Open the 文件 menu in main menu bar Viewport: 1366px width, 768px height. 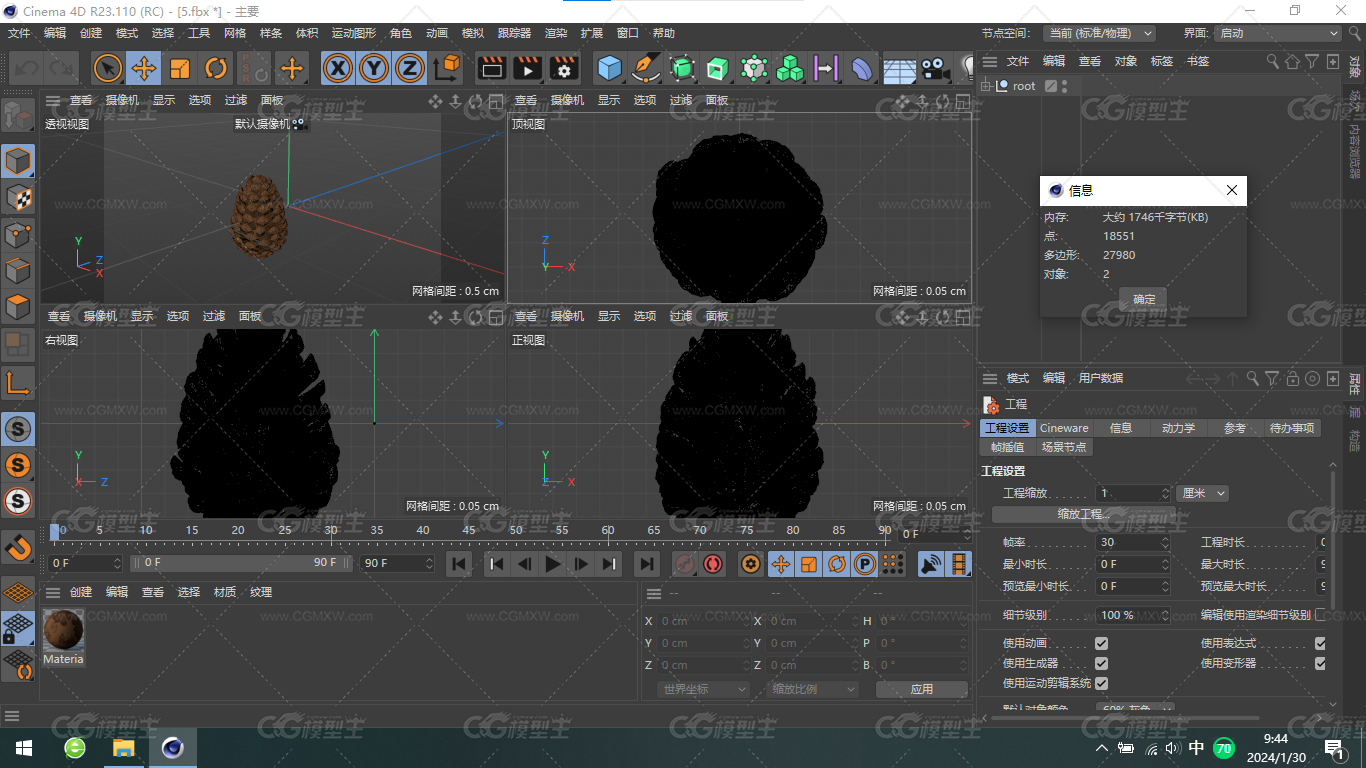tap(19, 33)
